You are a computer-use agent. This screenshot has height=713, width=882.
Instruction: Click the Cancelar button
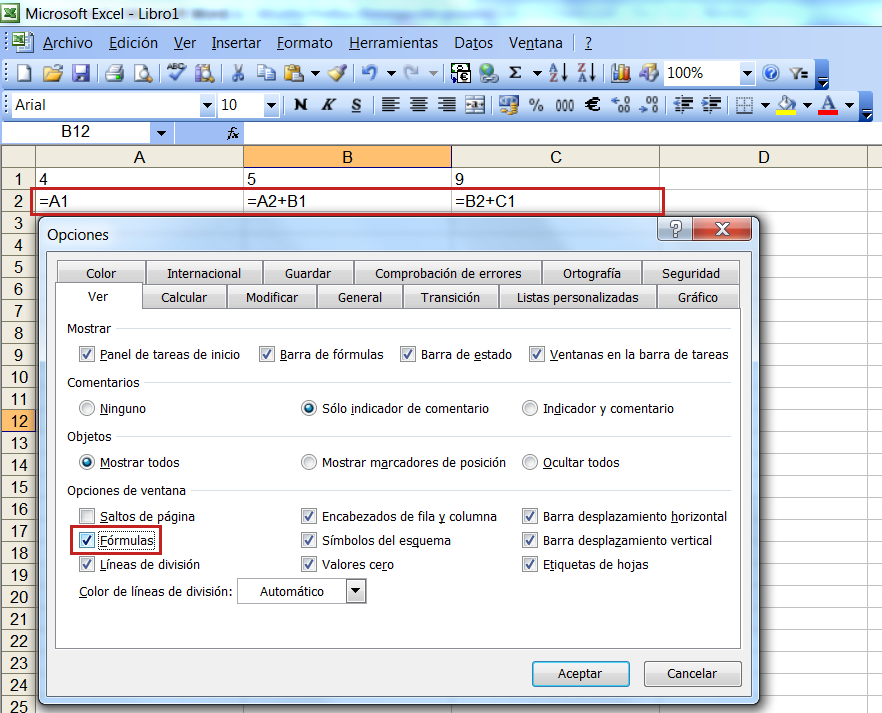[692, 674]
